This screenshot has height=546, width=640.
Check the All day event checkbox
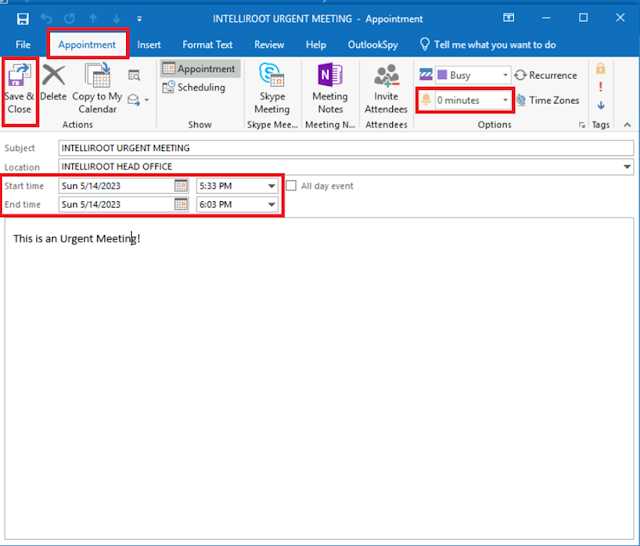291,186
